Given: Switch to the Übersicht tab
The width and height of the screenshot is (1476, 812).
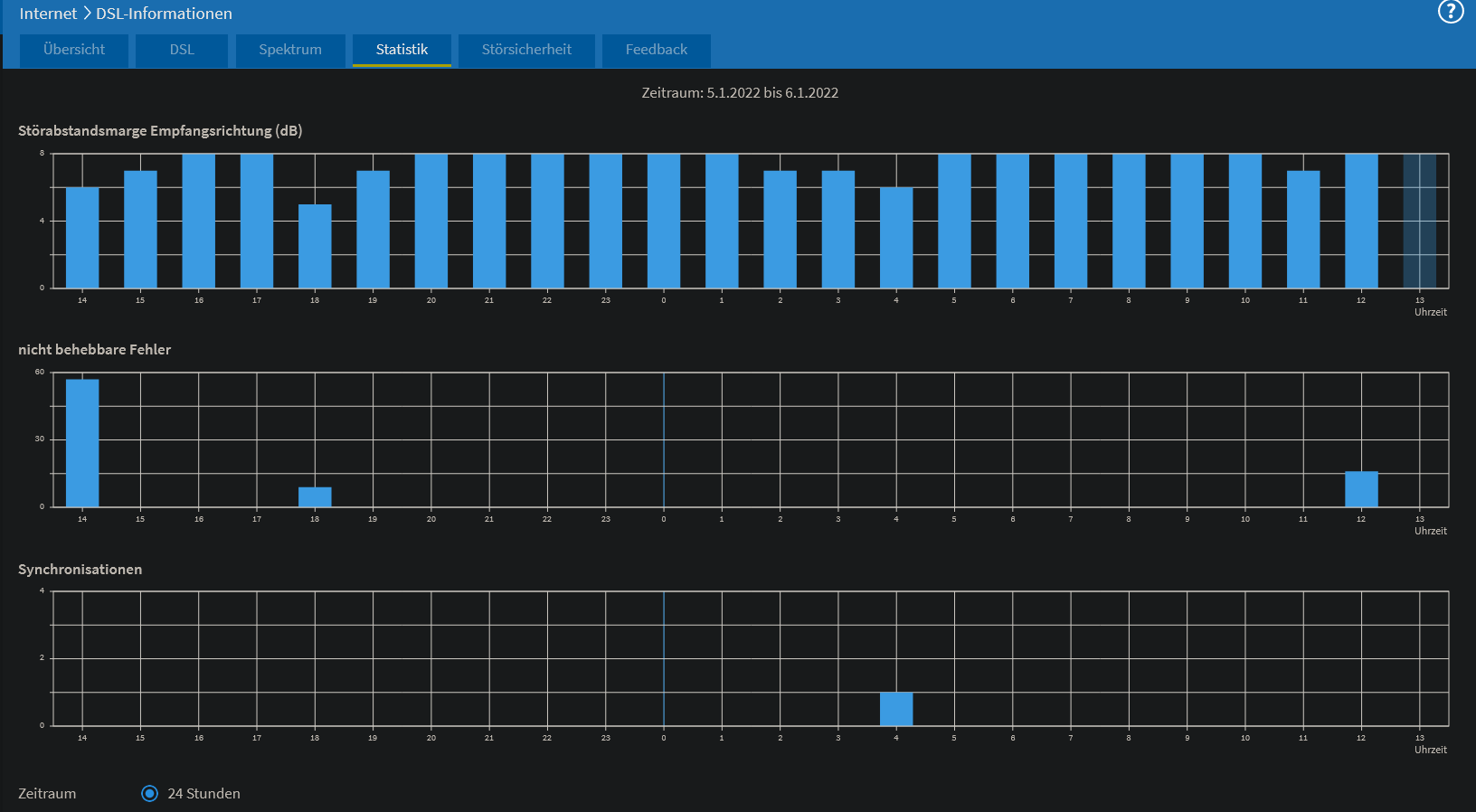Looking at the screenshot, I should (x=74, y=50).
